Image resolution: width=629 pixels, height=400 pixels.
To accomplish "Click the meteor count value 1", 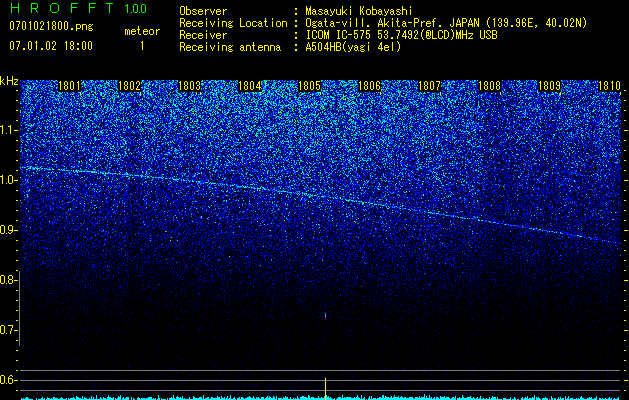I will 142,46.
